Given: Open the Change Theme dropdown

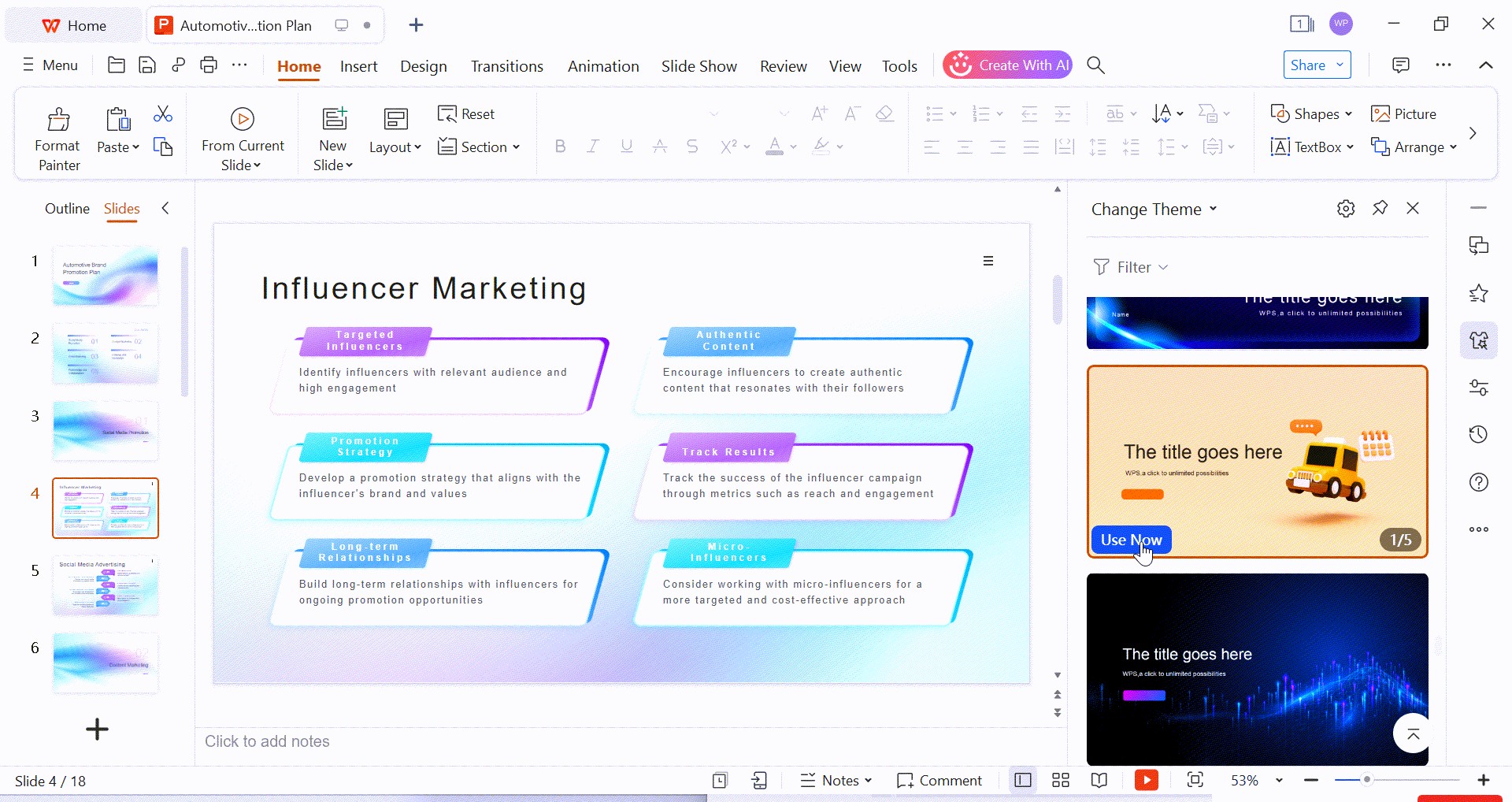Looking at the screenshot, I should tap(1154, 210).
